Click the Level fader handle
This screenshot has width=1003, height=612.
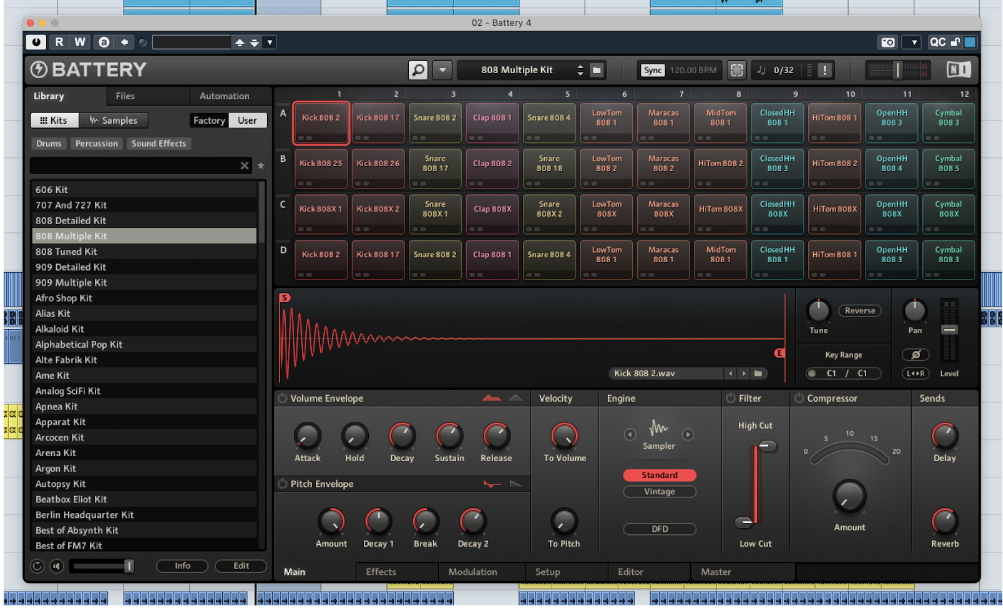pyautogui.click(x=949, y=329)
